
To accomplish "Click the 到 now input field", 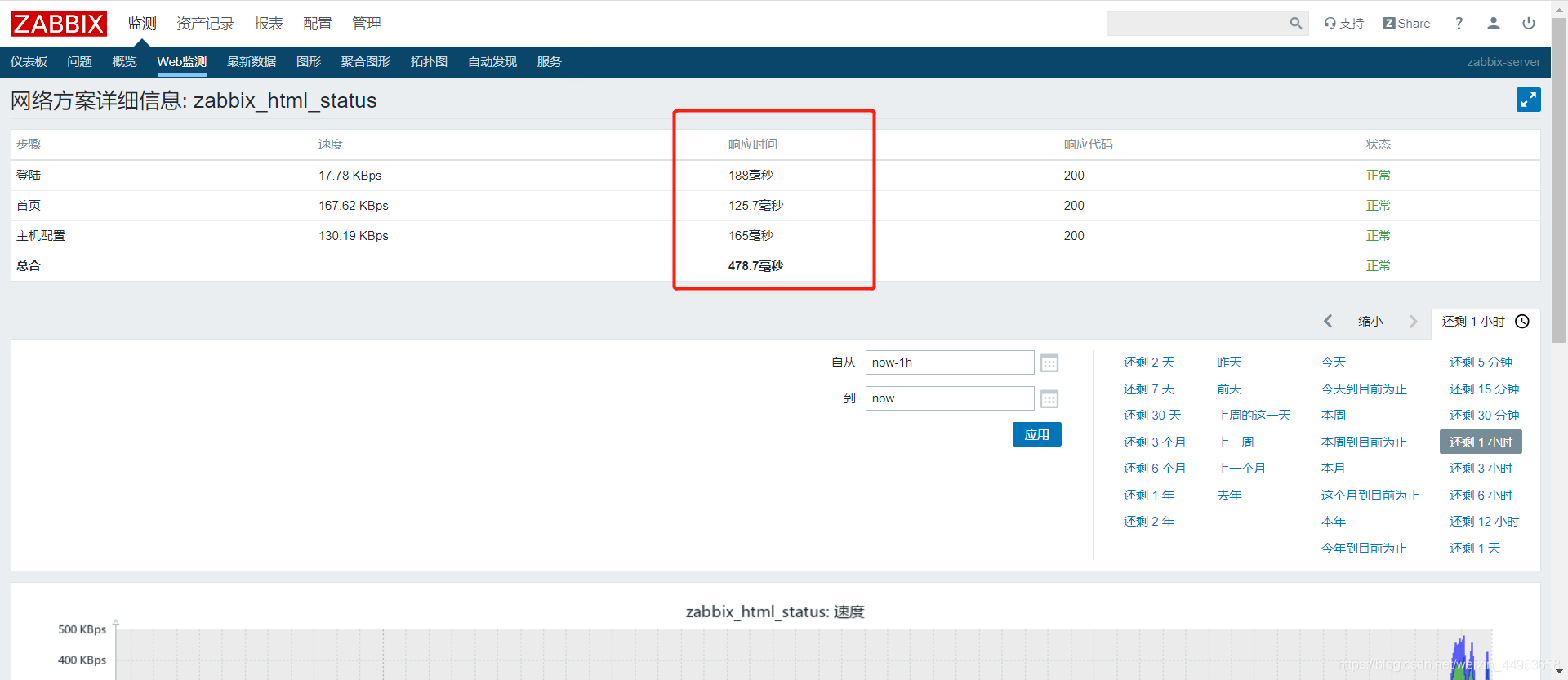I will click(950, 398).
